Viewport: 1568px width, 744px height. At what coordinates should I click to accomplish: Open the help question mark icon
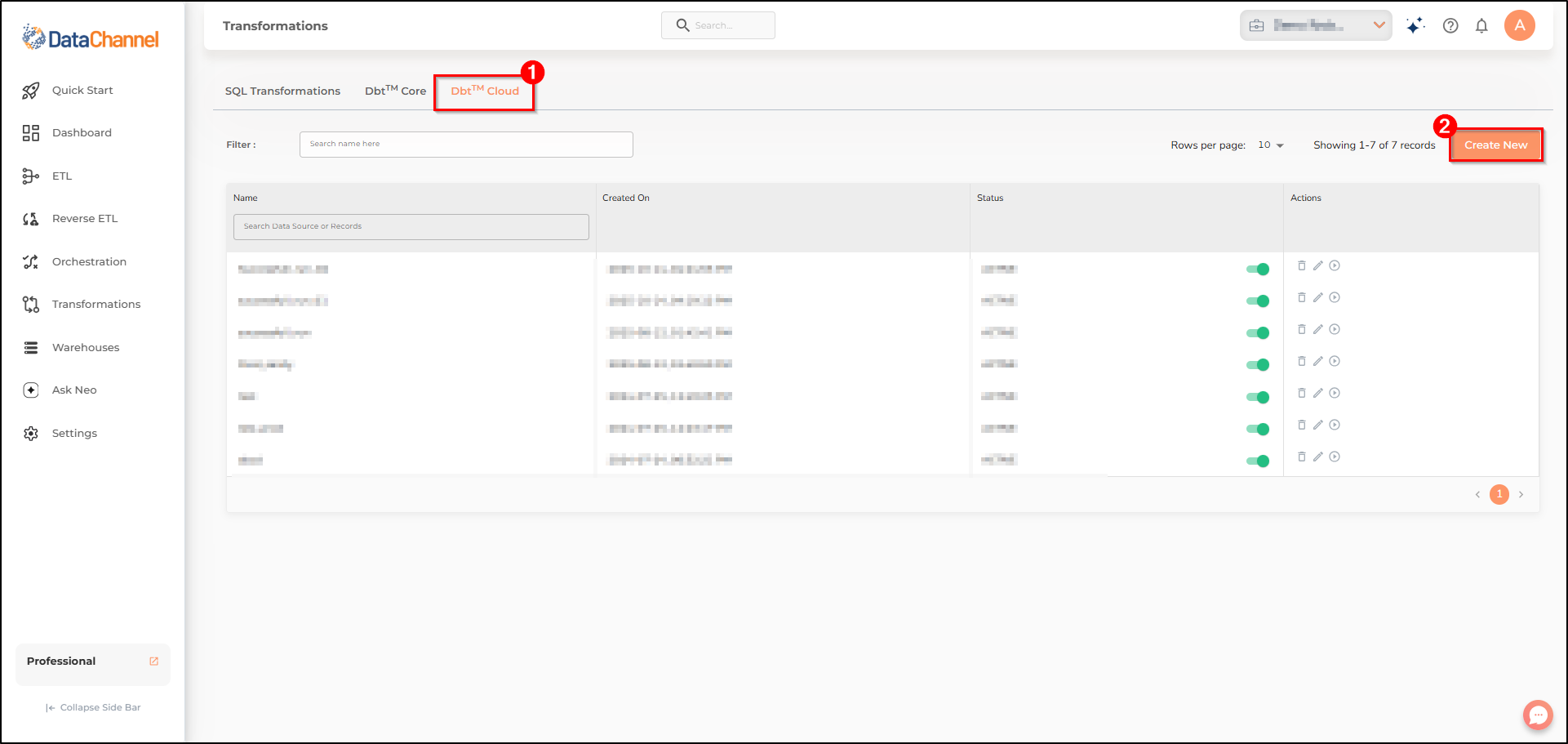pyautogui.click(x=1450, y=25)
